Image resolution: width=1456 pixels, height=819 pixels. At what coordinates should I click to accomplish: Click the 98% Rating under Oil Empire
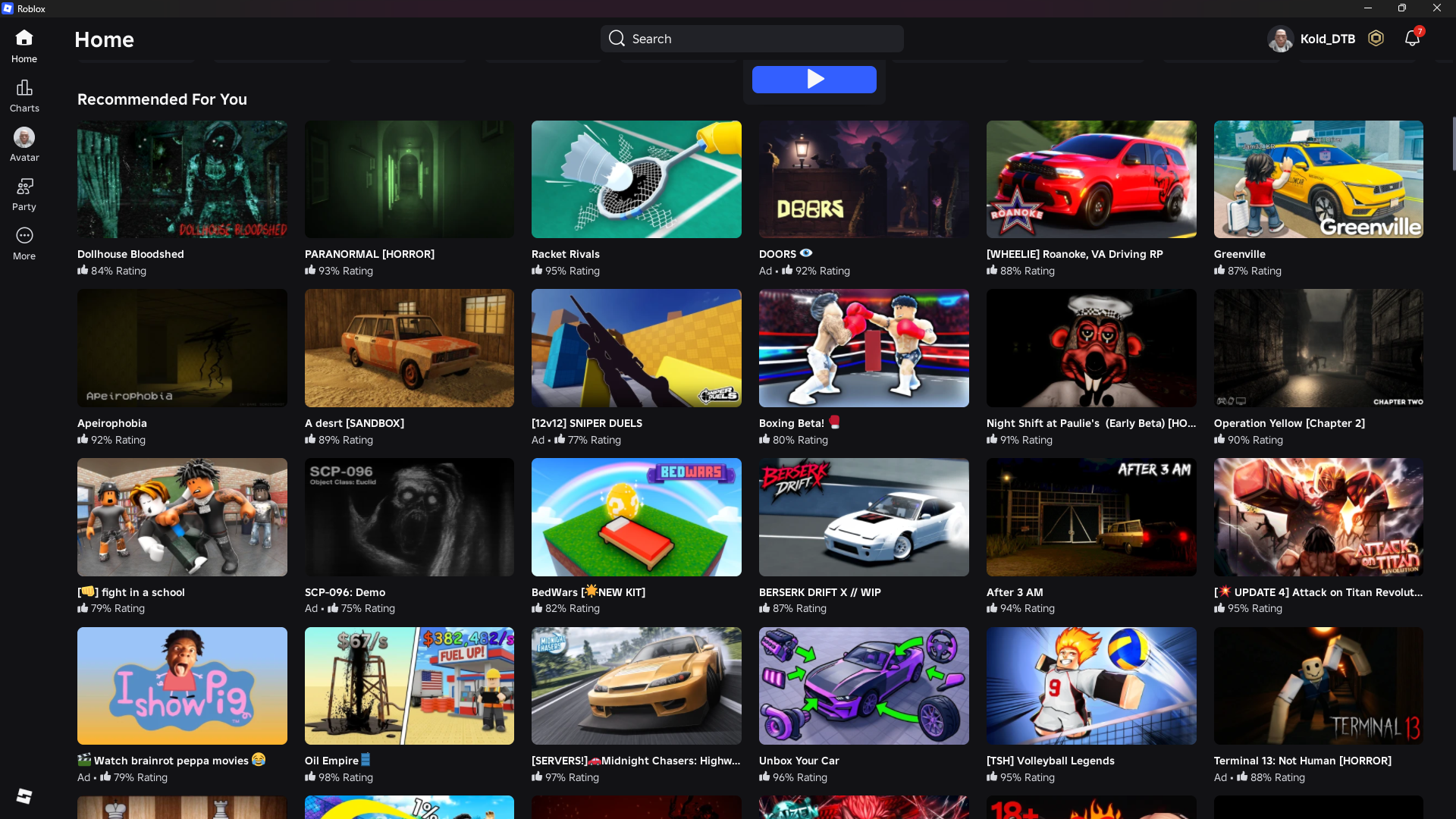[x=339, y=777]
